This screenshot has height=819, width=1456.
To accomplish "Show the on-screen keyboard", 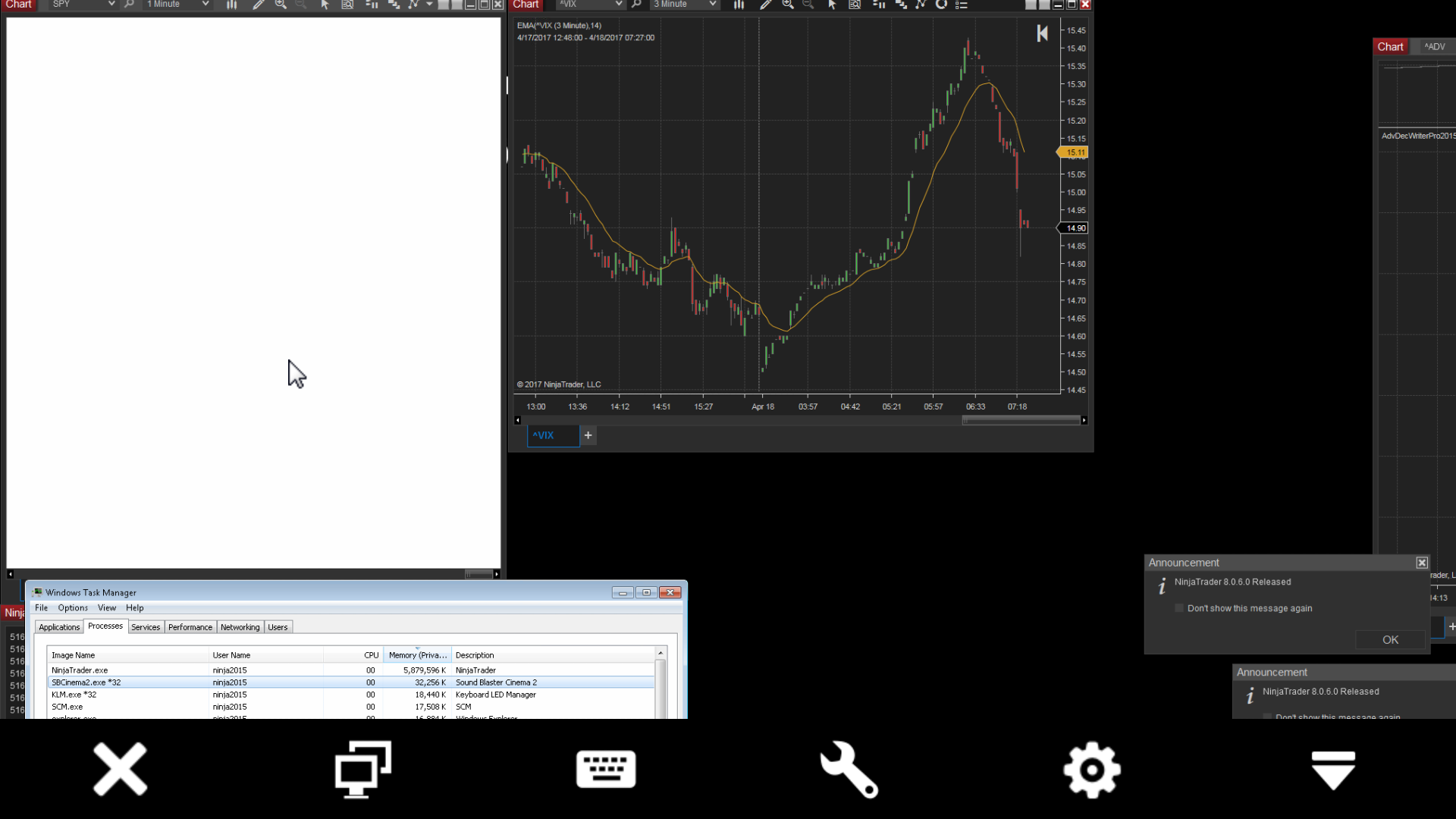I will click(x=606, y=769).
